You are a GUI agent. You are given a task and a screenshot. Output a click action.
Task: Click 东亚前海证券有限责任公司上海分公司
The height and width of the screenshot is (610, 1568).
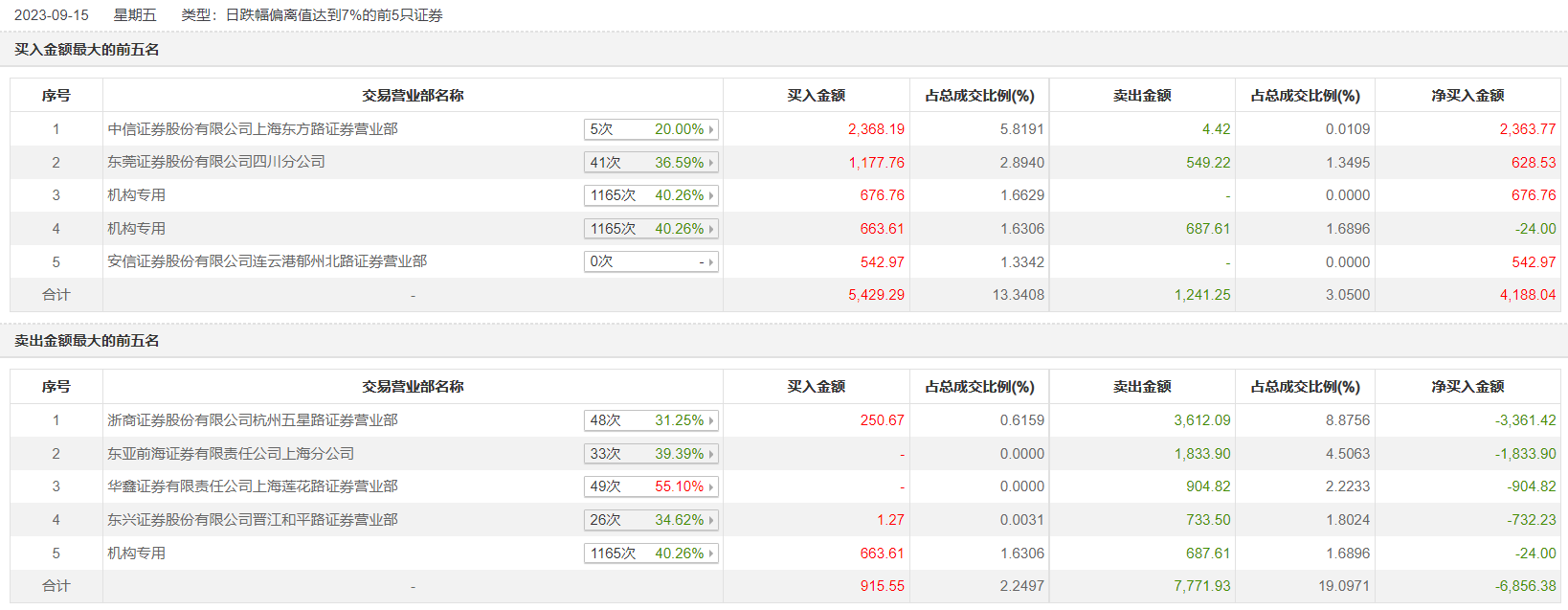(231, 454)
